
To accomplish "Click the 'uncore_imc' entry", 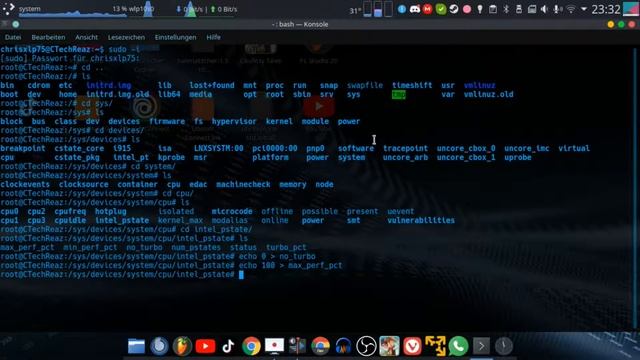I will tap(527, 149).
